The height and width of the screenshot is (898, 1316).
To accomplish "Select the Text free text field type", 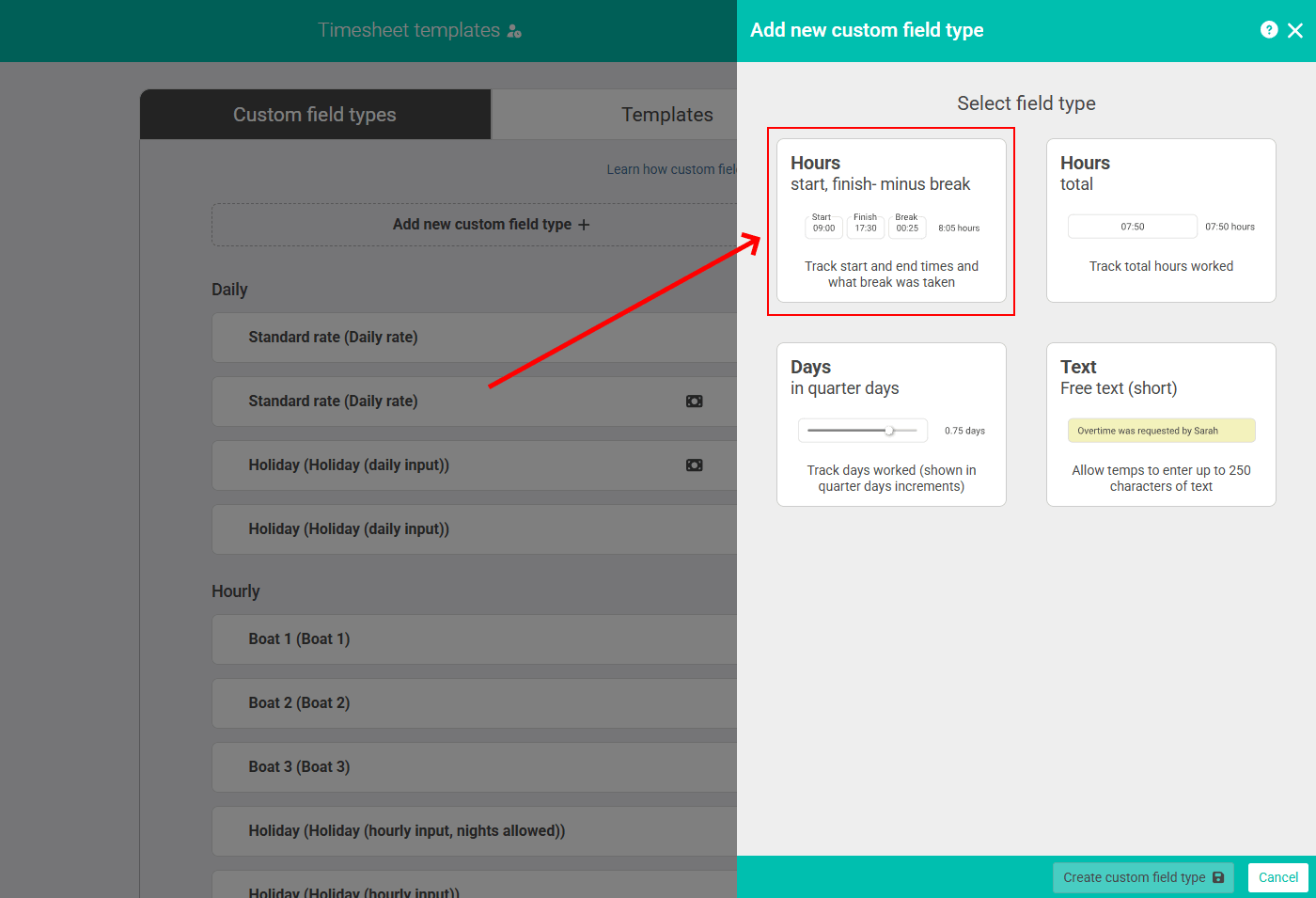I will [x=1161, y=424].
